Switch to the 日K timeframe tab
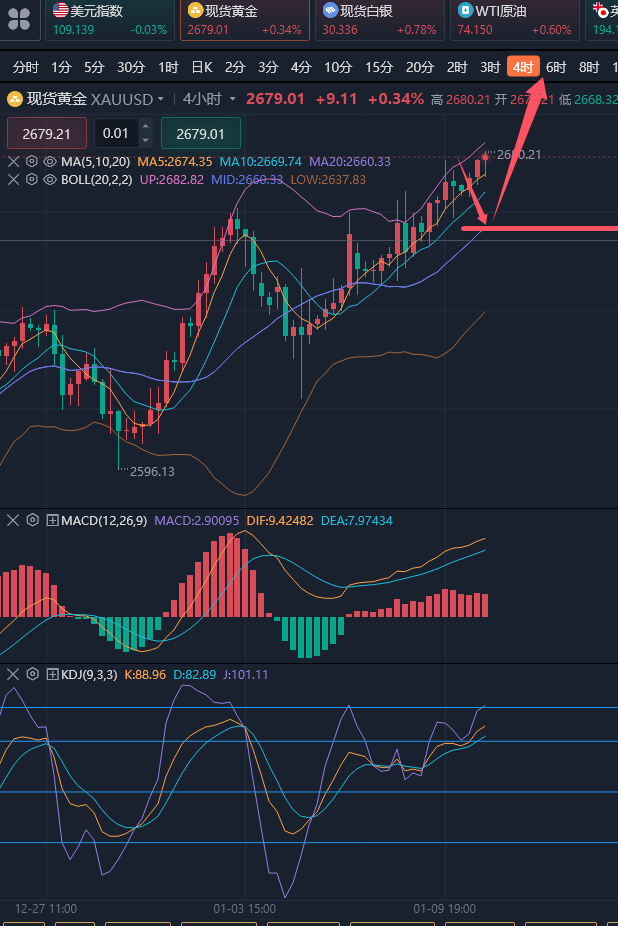Screen dimensions: 618x926 201,67
